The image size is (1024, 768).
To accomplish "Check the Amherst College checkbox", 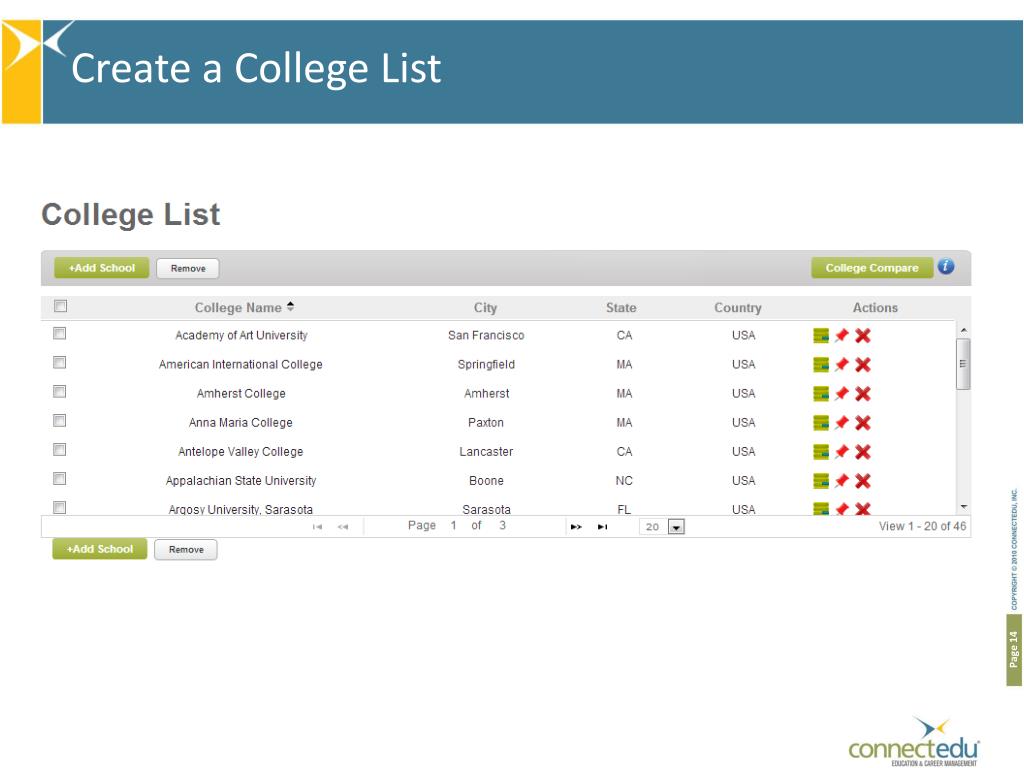I will 59,392.
